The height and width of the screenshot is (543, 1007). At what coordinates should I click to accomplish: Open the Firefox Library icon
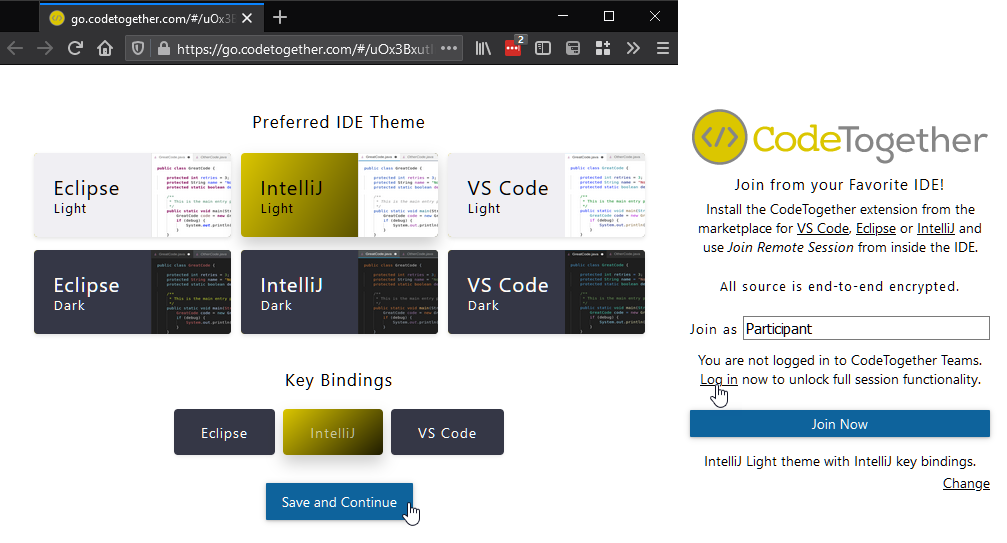[x=483, y=48]
